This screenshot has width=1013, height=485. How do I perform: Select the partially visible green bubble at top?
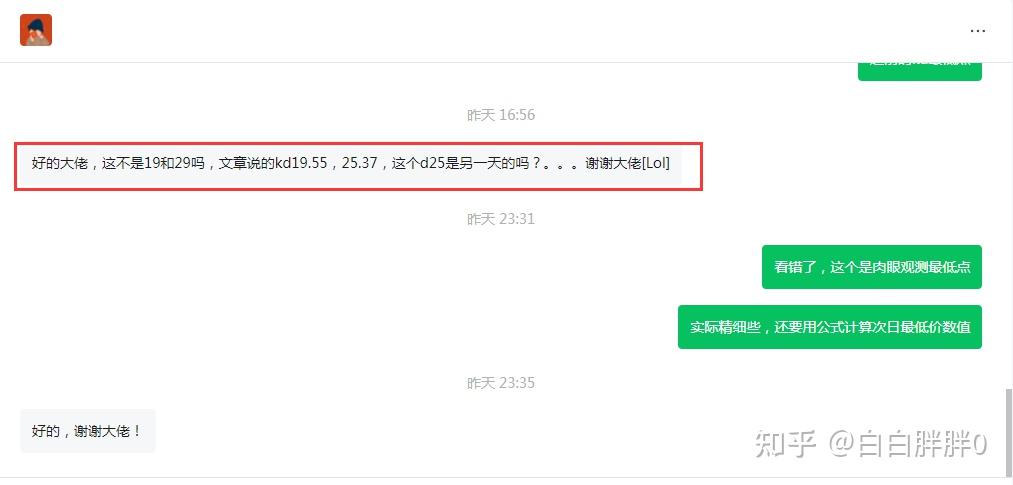point(919,70)
